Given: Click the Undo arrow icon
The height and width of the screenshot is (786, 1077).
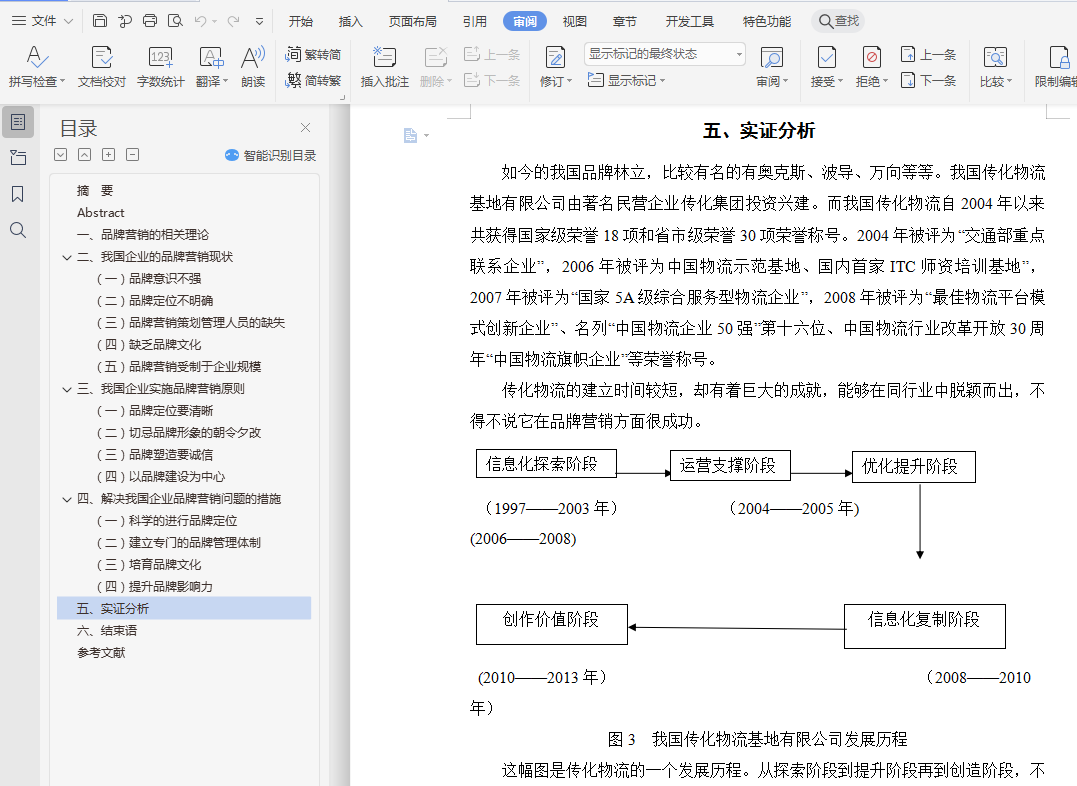Looking at the screenshot, I should [x=201, y=21].
